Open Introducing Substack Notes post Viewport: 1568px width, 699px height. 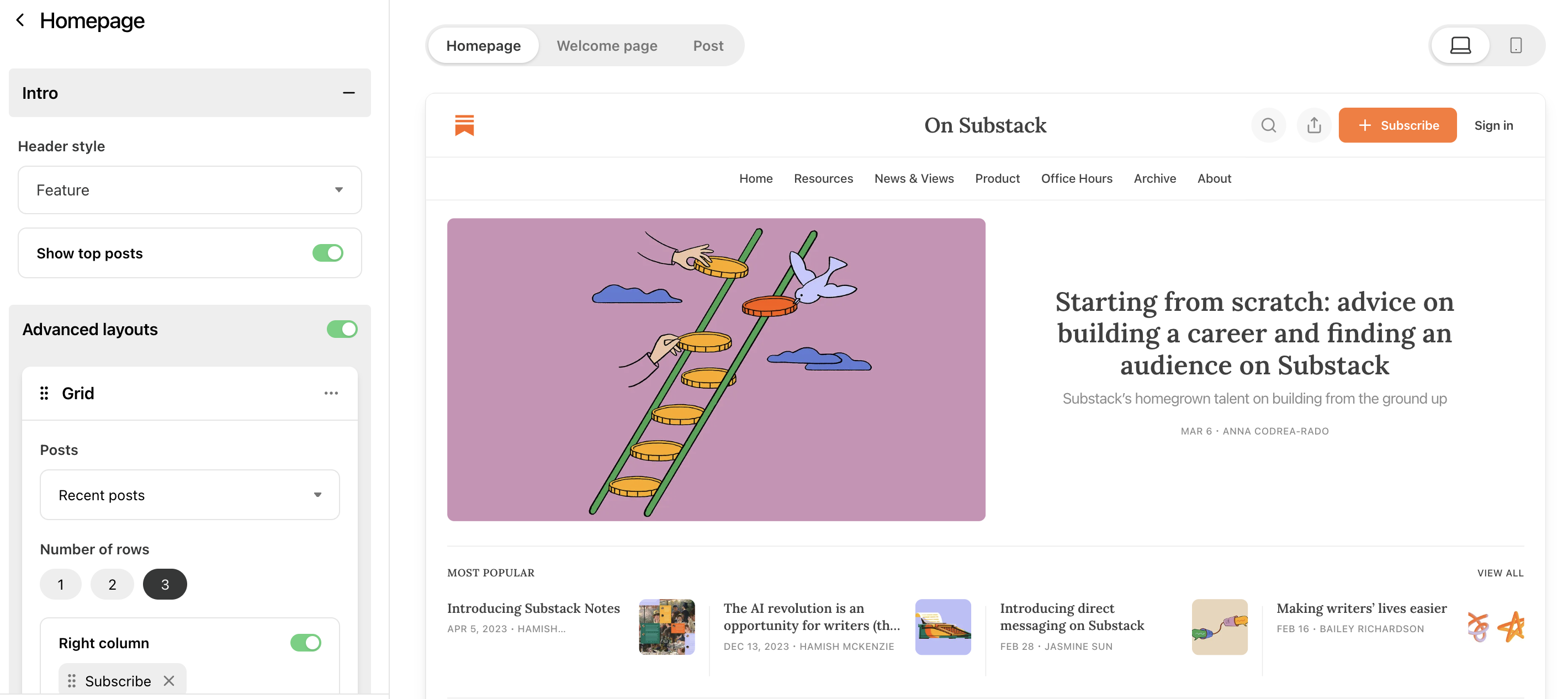pyautogui.click(x=533, y=608)
